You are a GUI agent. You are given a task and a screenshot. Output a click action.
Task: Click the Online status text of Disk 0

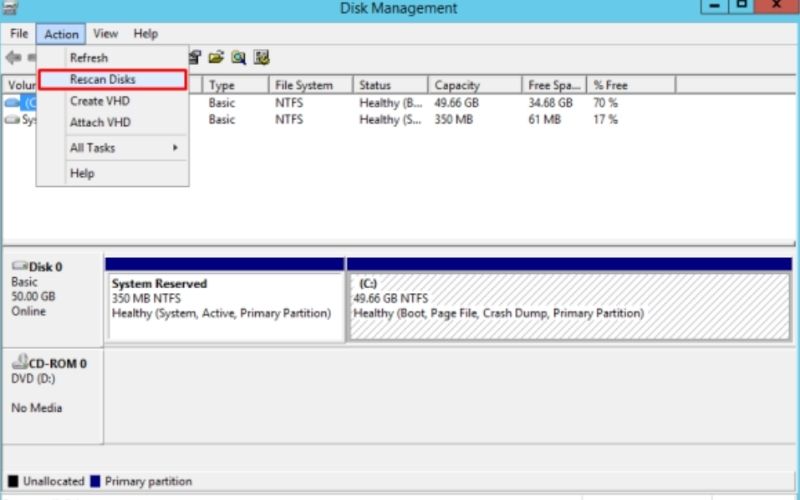(29, 311)
